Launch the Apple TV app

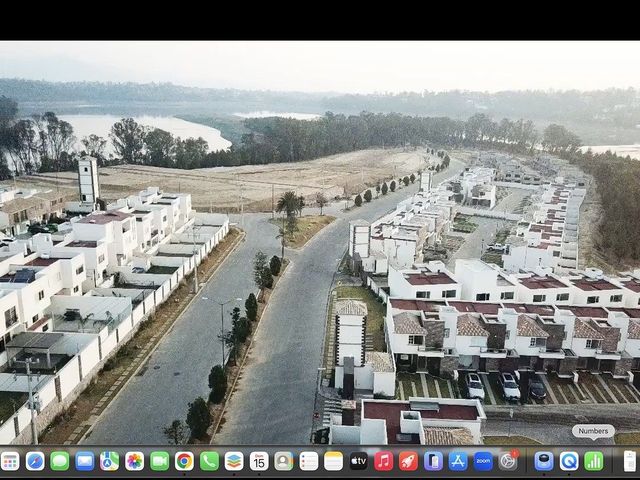(358, 461)
